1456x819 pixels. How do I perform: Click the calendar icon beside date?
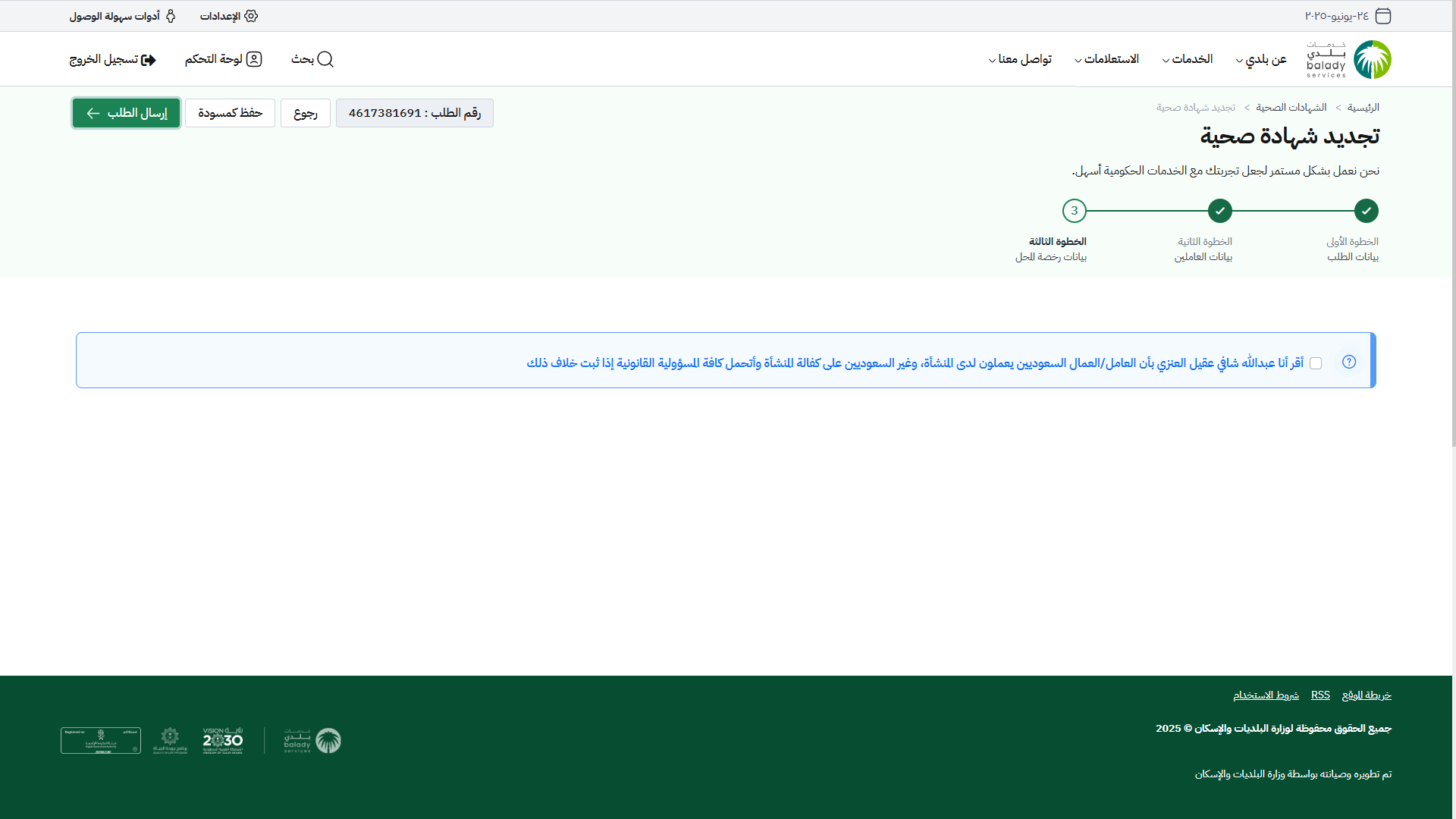pos(1383,16)
